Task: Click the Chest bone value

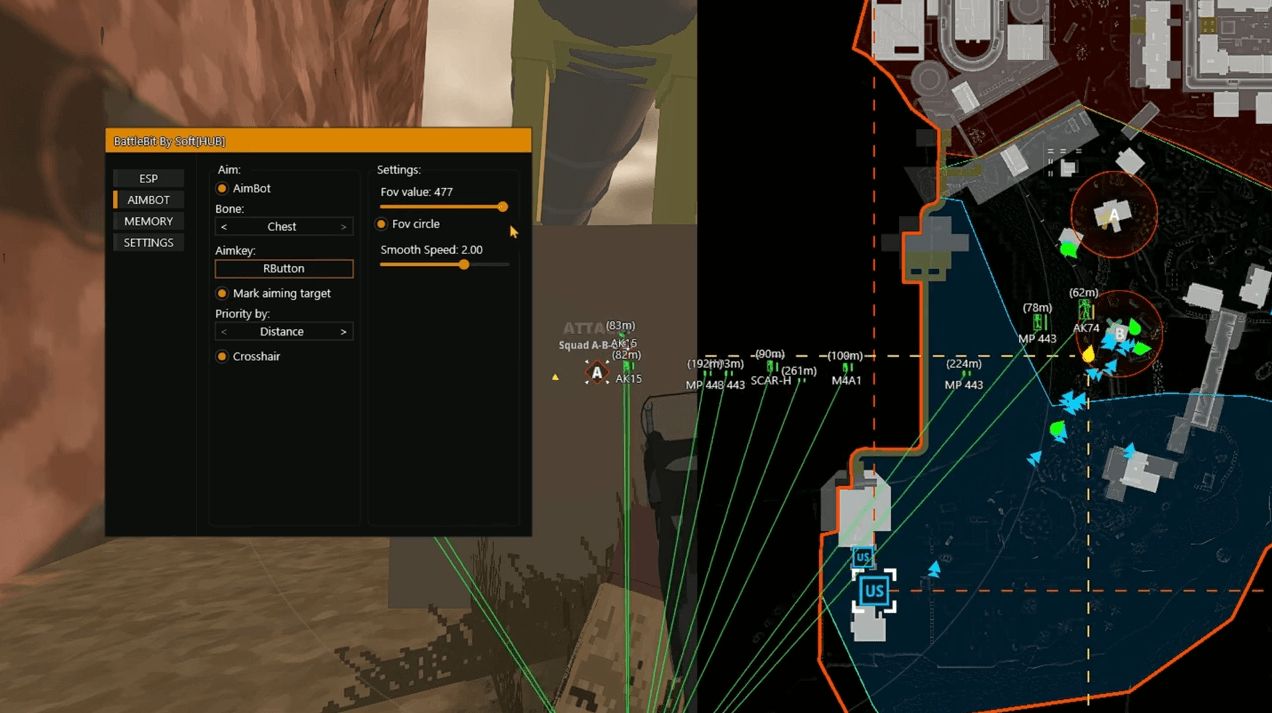Action: click(282, 227)
